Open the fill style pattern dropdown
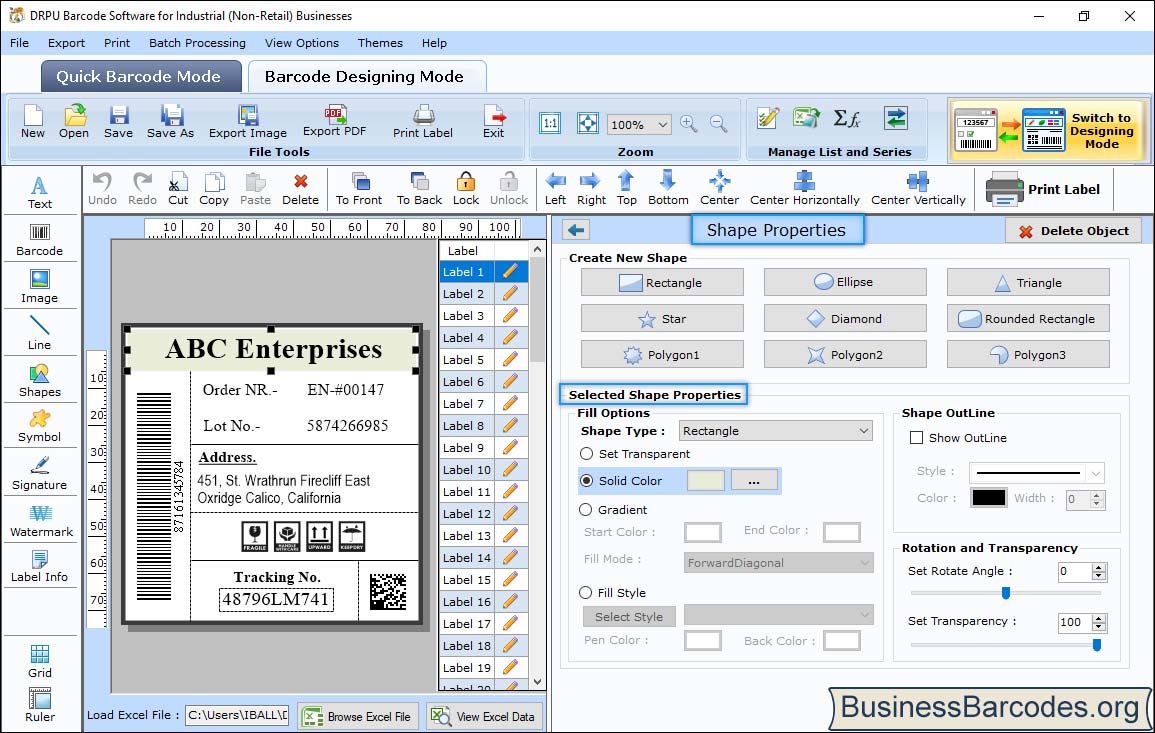Image resolution: width=1155 pixels, height=733 pixels. [864, 615]
